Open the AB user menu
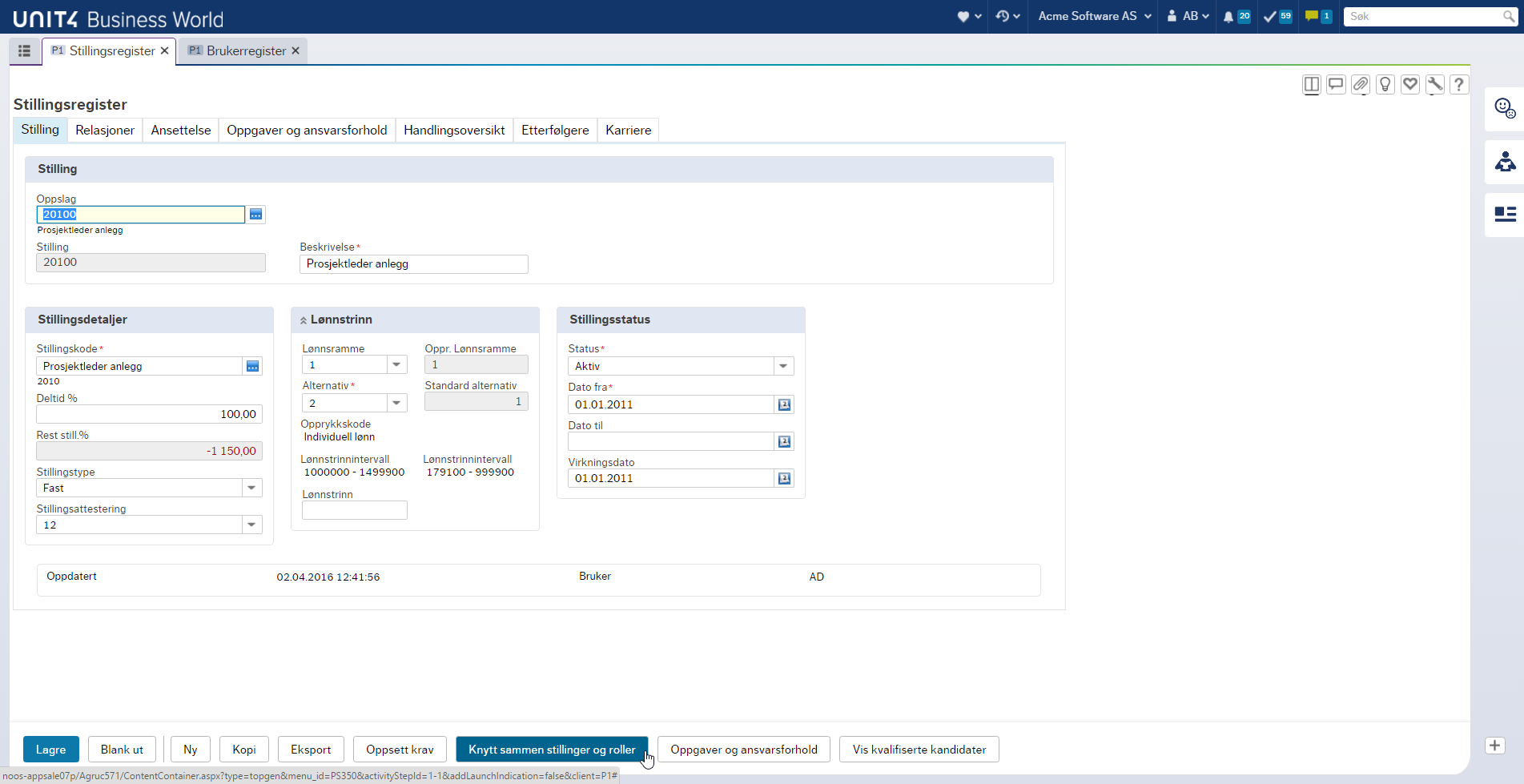 click(x=1188, y=16)
